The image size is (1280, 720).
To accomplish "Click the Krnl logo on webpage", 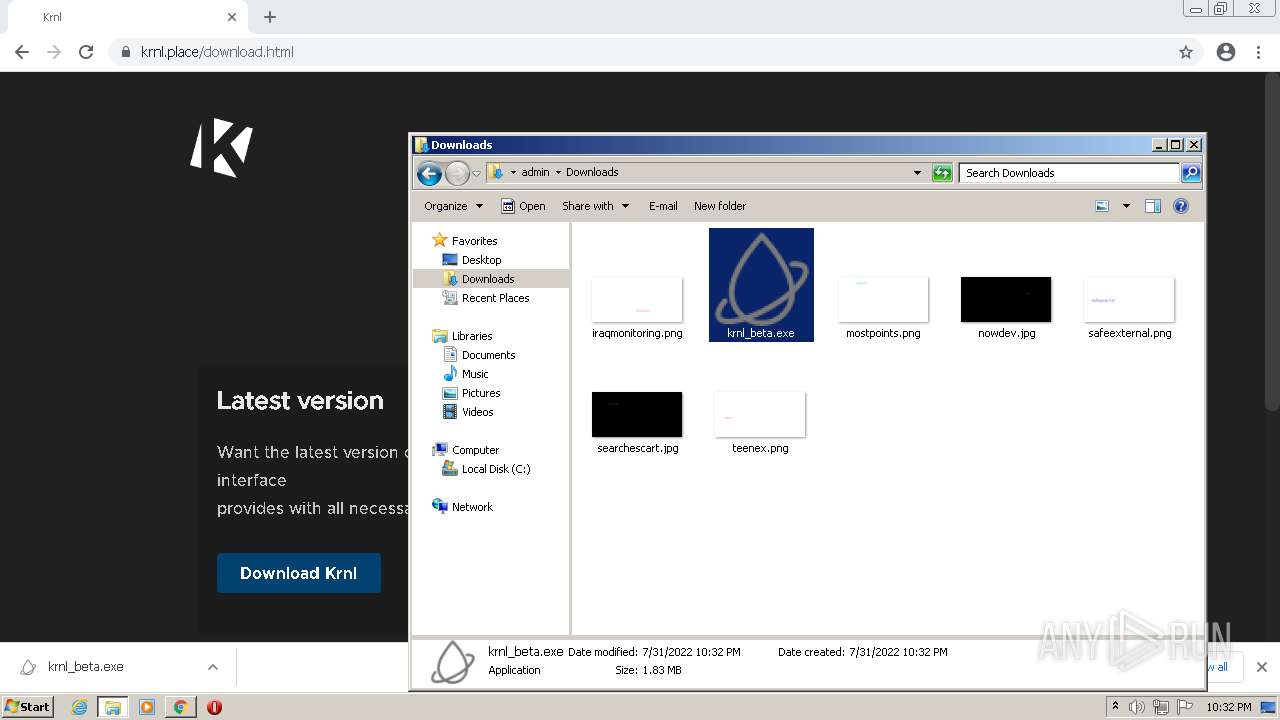I will coord(221,148).
